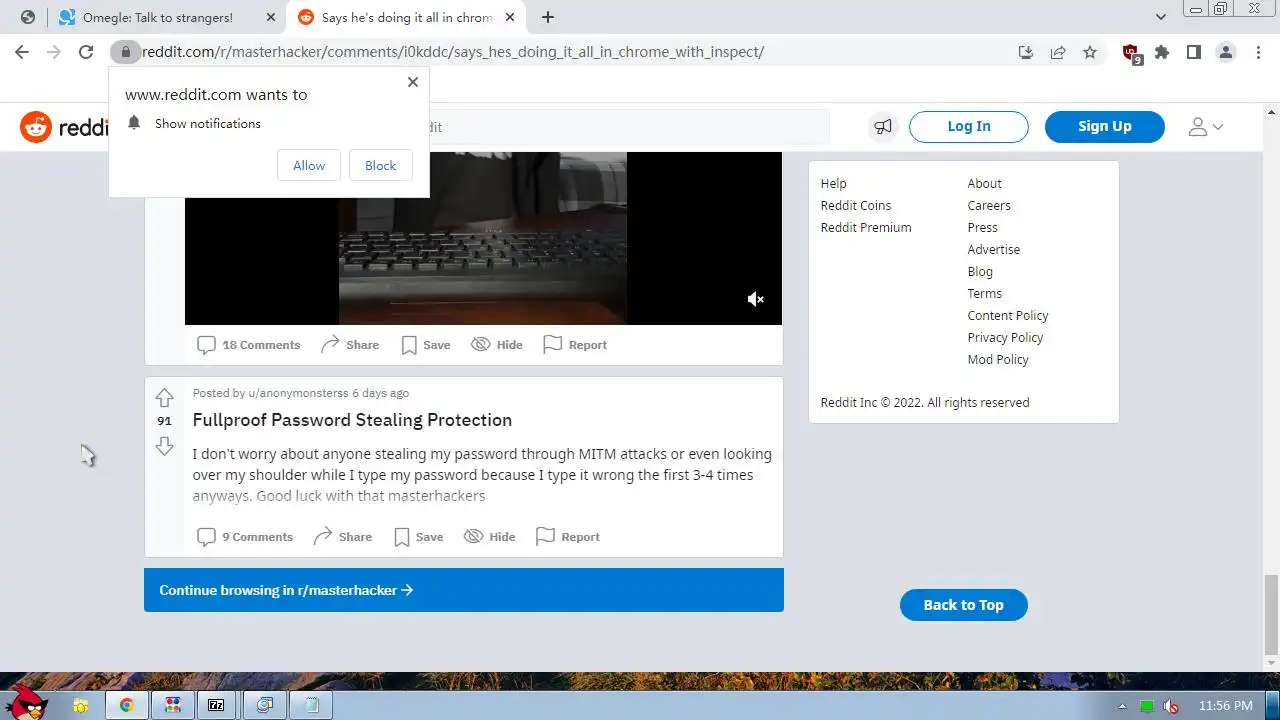The height and width of the screenshot is (720, 1280).
Task: Toggle the browser side panel
Action: pyautogui.click(x=1194, y=52)
